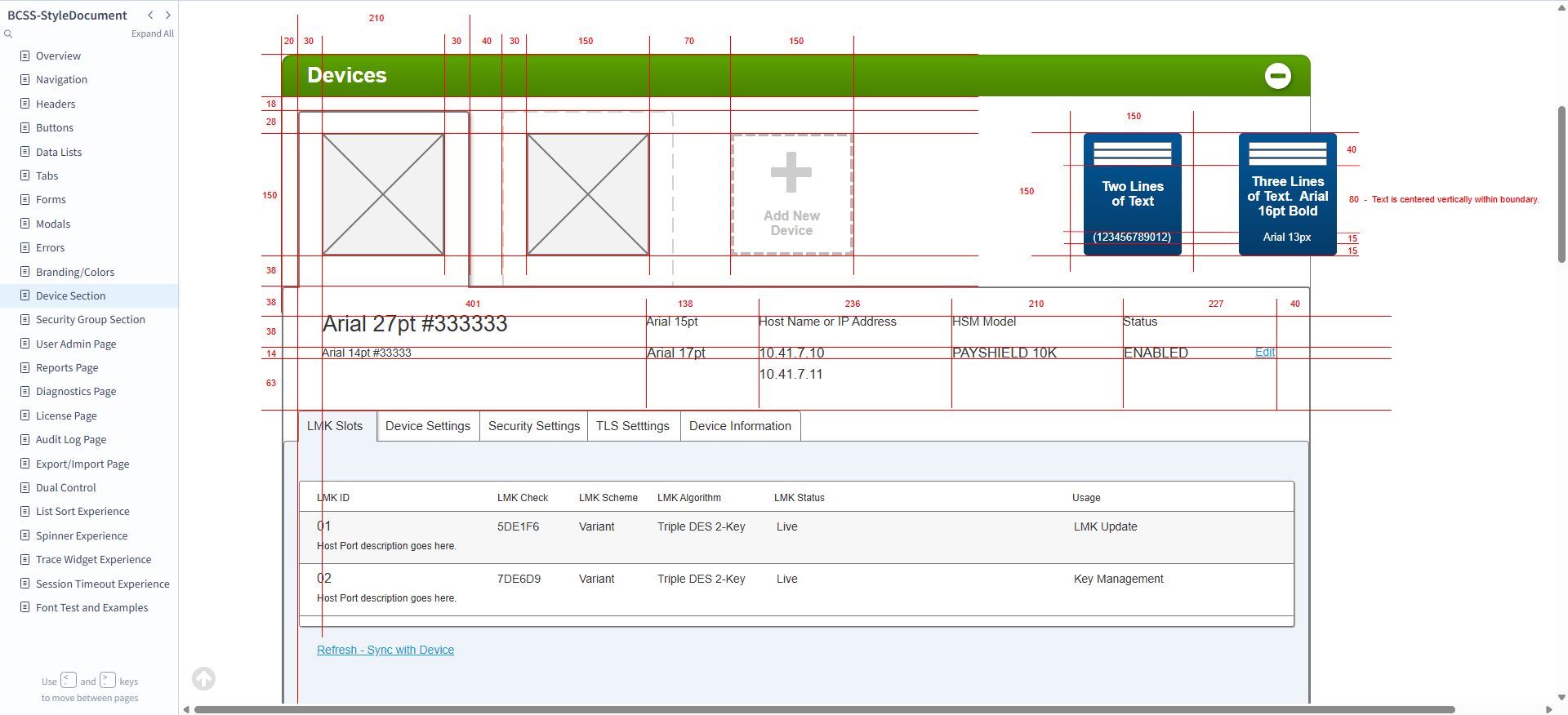This screenshot has height=715, width=1568.
Task: Click the Key Management usage cell
Action: 1118,579
